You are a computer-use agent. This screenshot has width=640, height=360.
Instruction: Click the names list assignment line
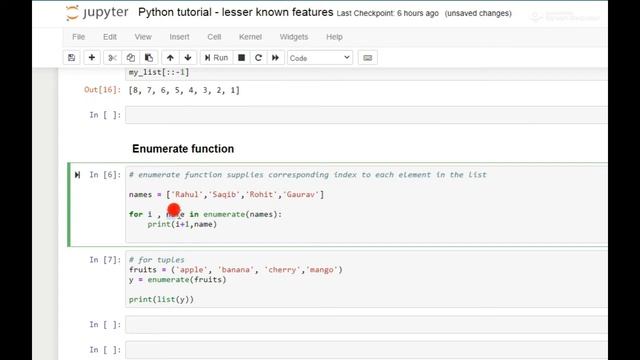(x=227, y=194)
